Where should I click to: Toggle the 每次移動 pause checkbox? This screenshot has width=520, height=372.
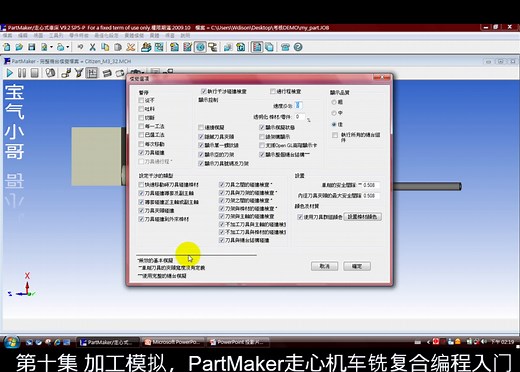141,144
